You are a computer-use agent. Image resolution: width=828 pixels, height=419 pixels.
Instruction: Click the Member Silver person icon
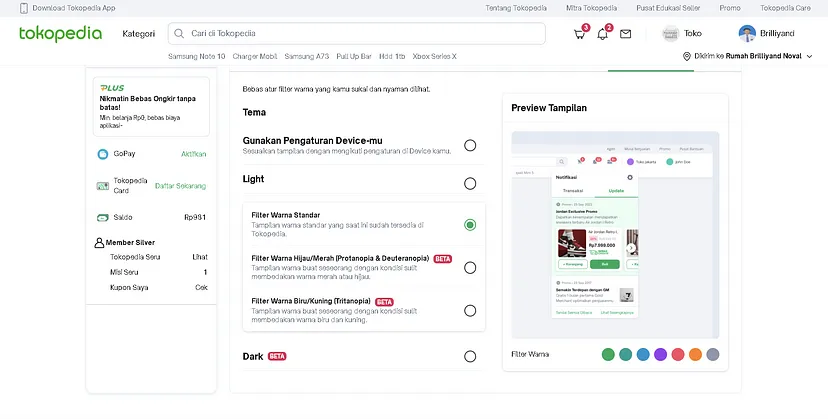[x=99, y=243]
